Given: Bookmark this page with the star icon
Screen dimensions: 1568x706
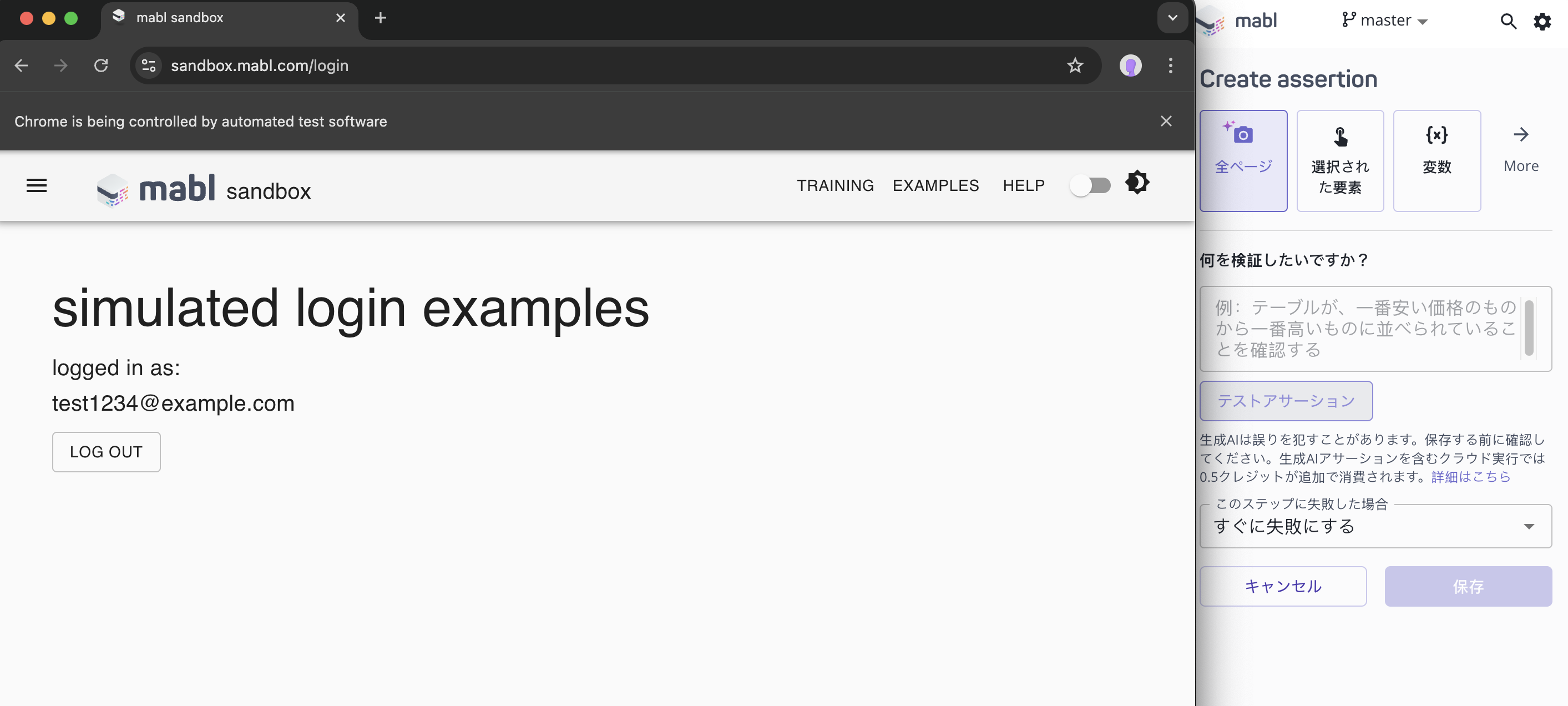Looking at the screenshot, I should [1075, 66].
